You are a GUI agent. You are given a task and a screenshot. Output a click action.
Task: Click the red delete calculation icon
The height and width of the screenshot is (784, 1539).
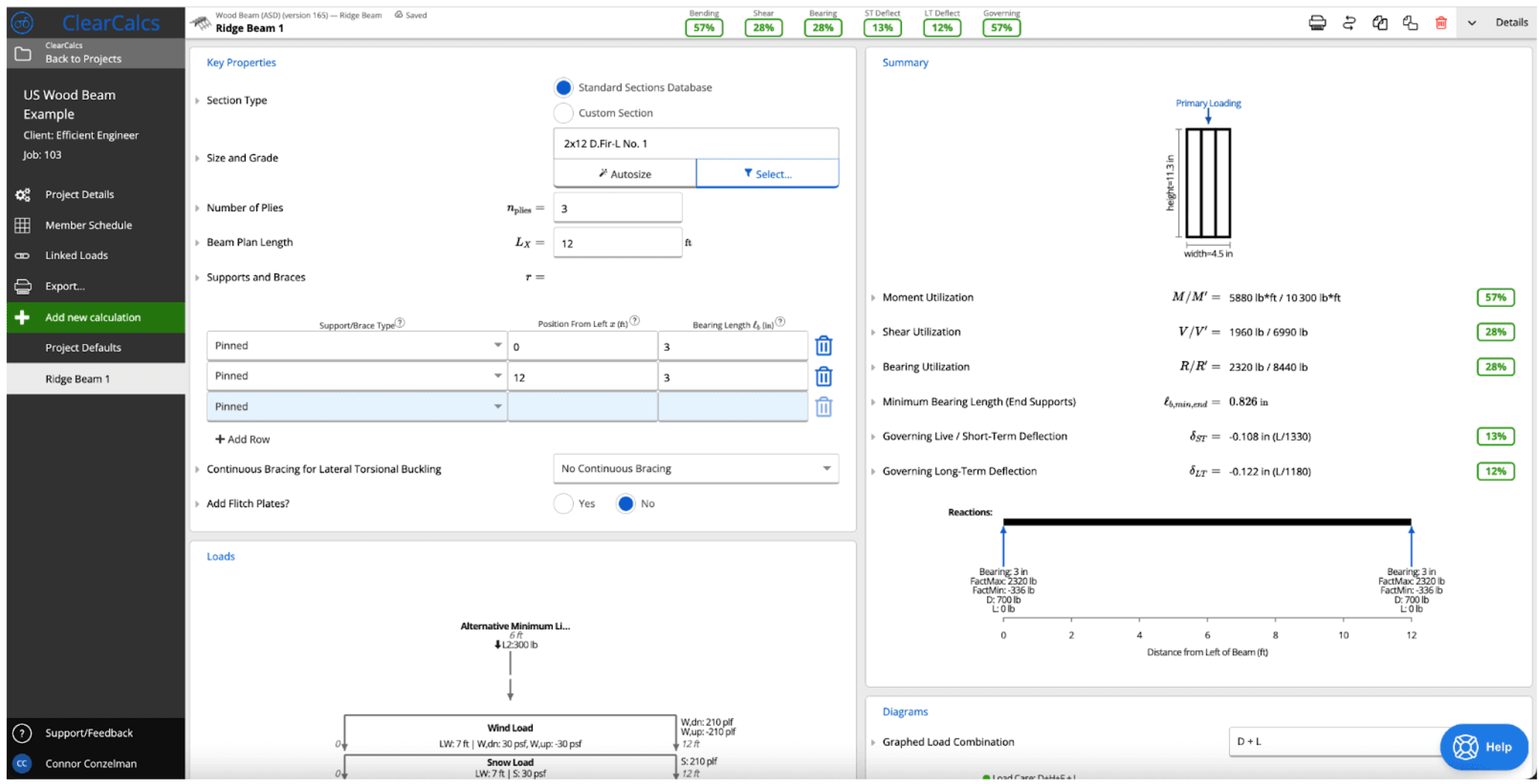click(x=1441, y=23)
